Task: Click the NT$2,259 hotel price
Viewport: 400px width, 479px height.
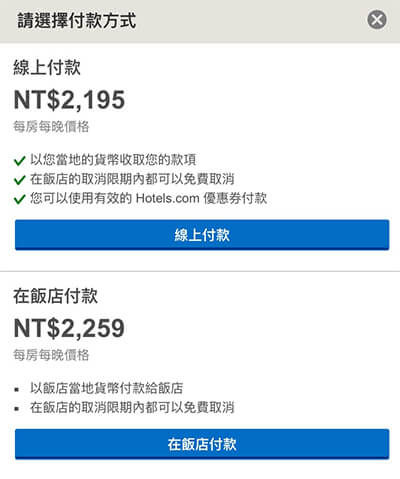Action: [x=69, y=328]
